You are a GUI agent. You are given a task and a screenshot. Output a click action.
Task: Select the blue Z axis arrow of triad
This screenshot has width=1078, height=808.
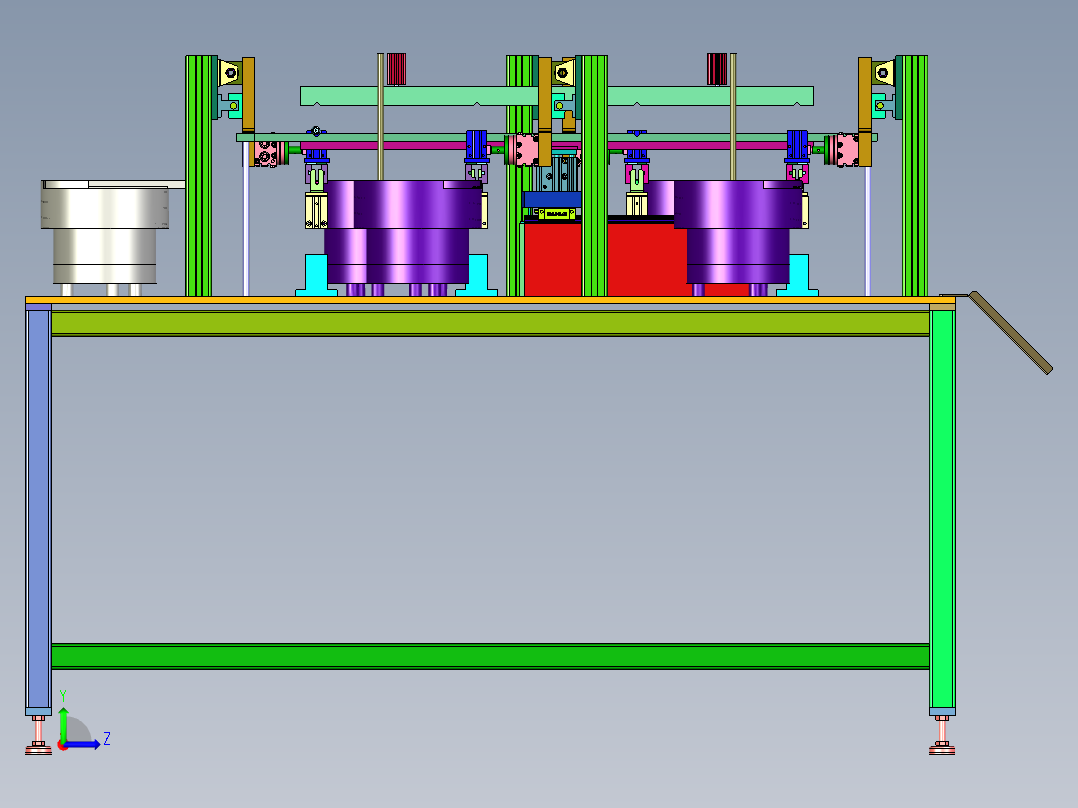pos(84,744)
